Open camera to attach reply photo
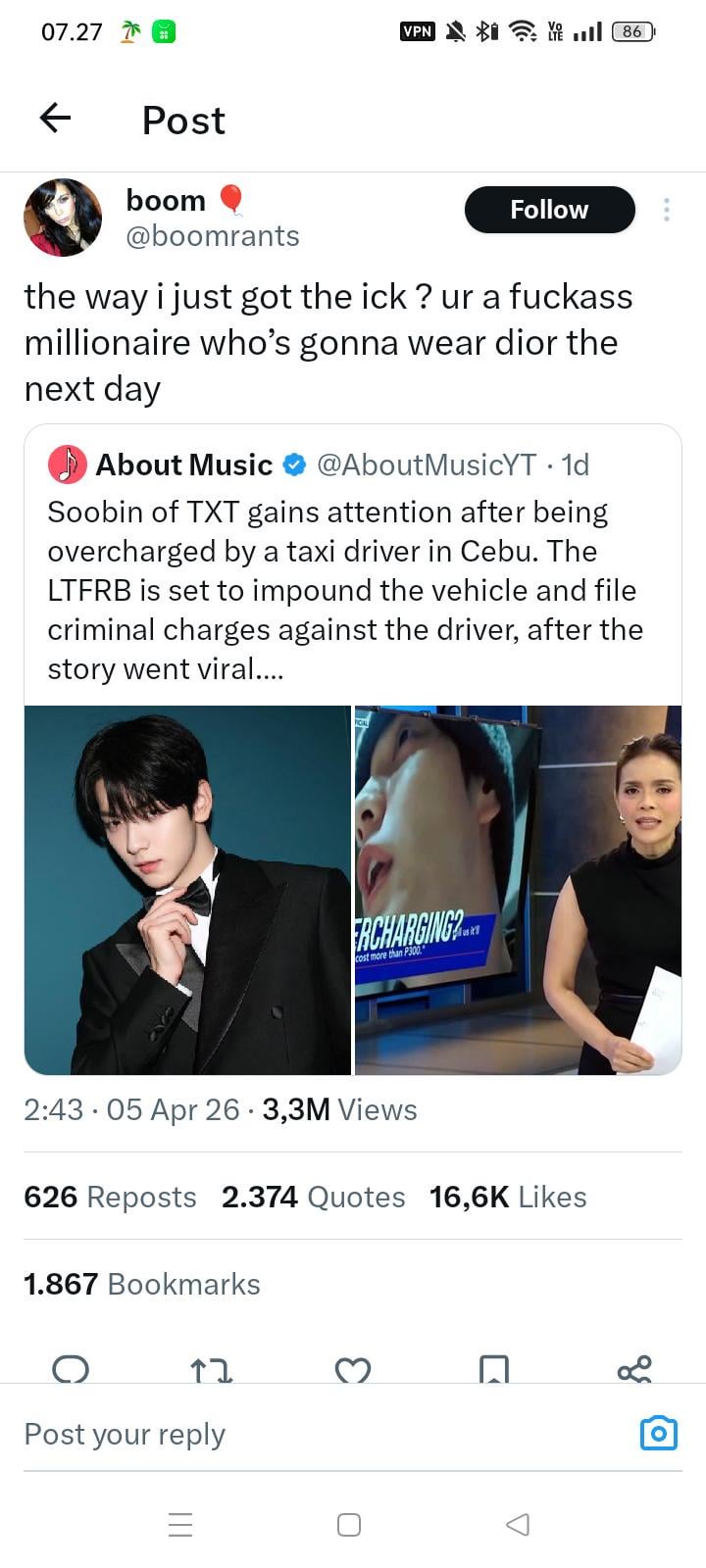This screenshot has height=1568, width=706. point(658,1433)
